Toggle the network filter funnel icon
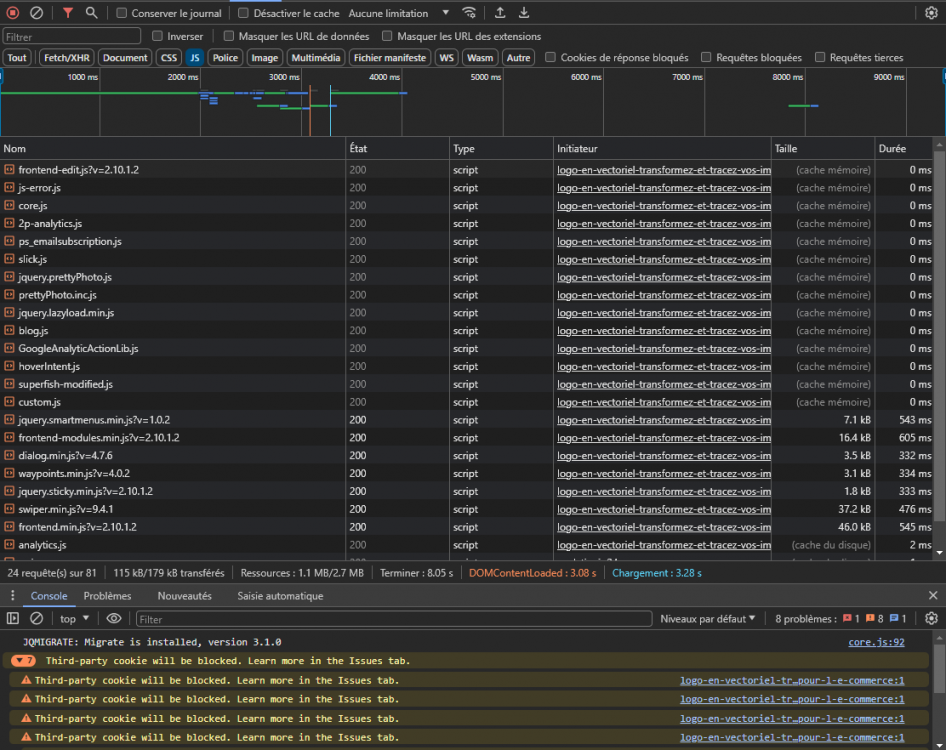946x750 pixels. tap(67, 13)
